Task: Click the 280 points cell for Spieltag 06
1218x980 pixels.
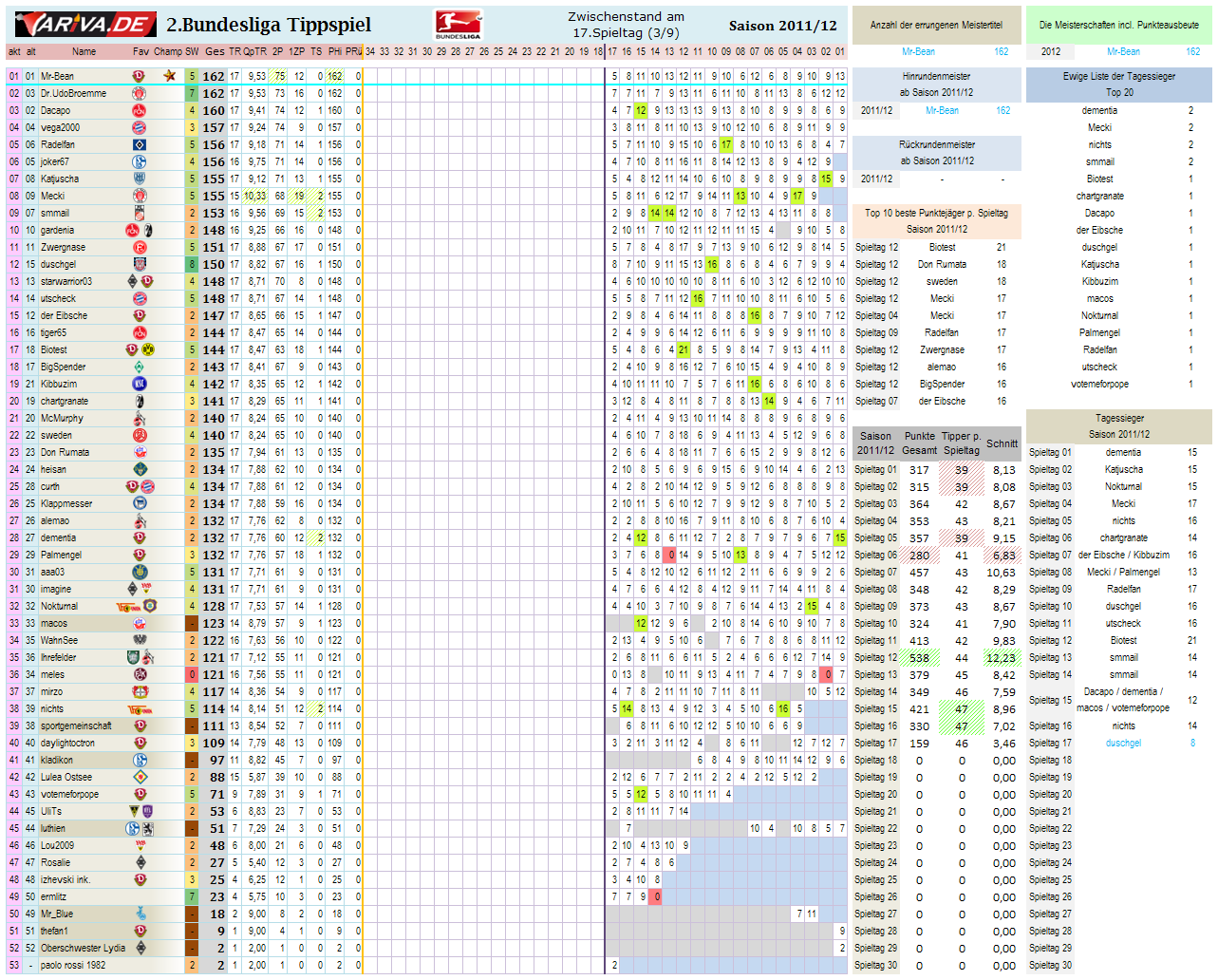Action: [x=919, y=555]
